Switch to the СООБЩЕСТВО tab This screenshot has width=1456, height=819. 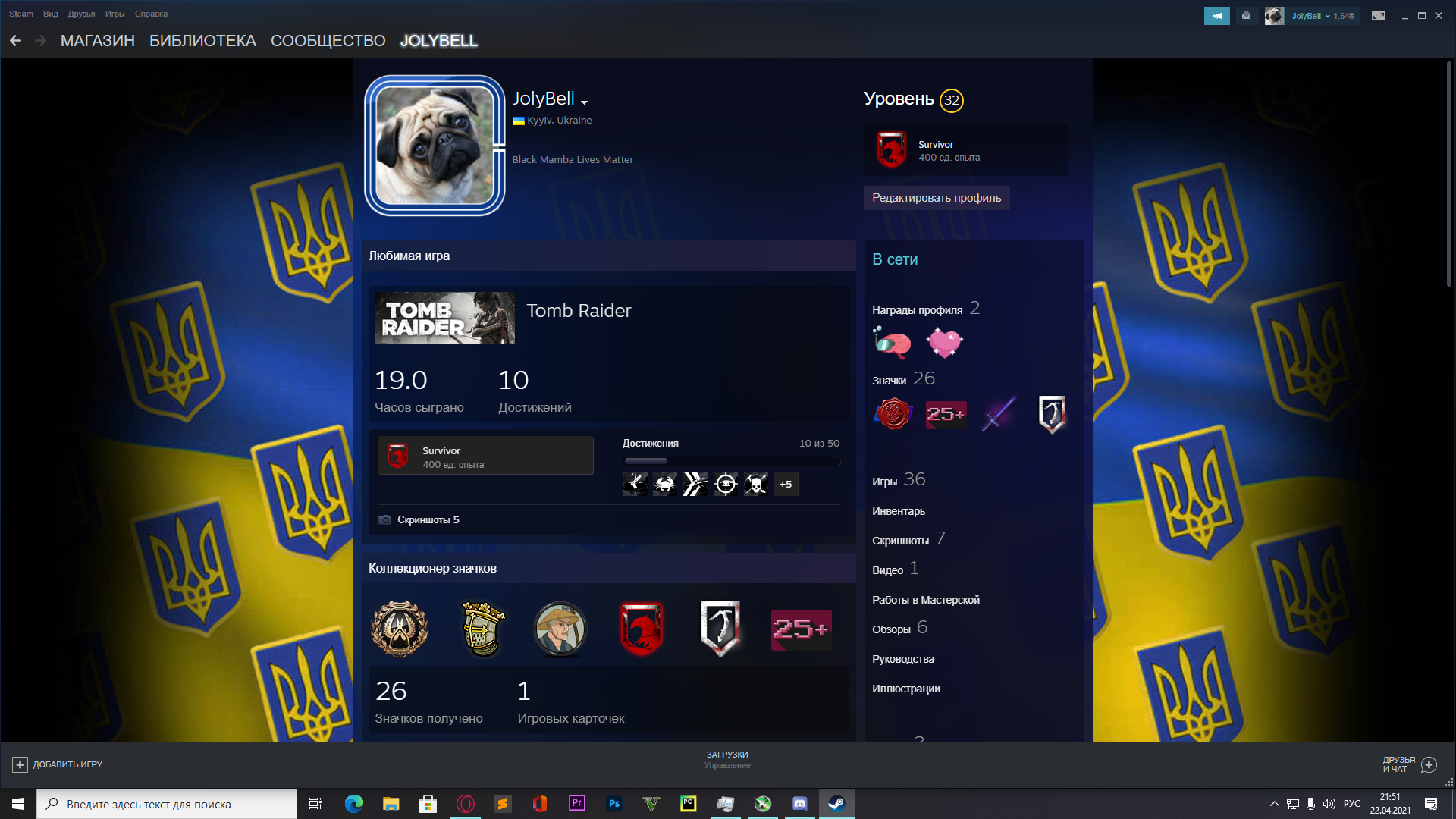coord(328,41)
